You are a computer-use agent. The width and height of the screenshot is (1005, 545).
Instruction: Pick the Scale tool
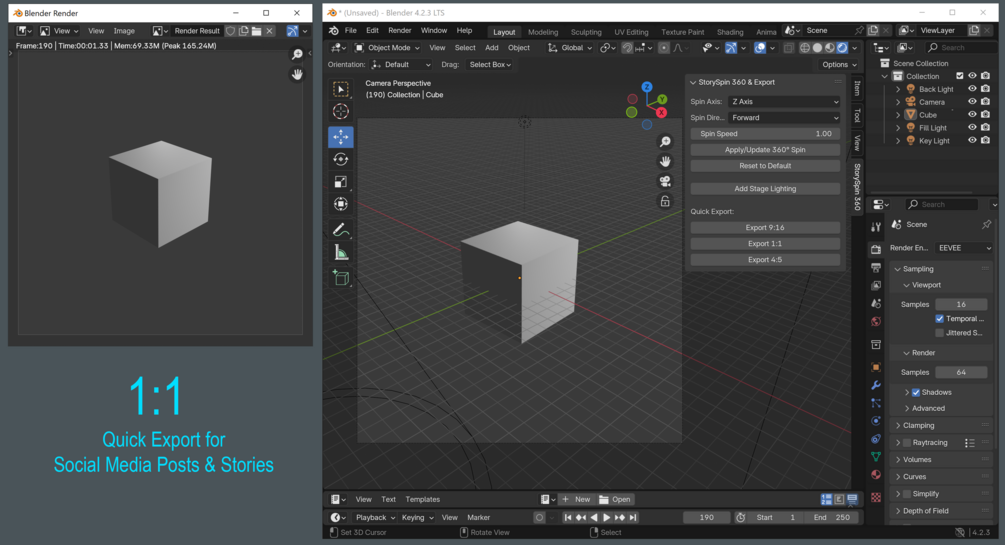341,182
